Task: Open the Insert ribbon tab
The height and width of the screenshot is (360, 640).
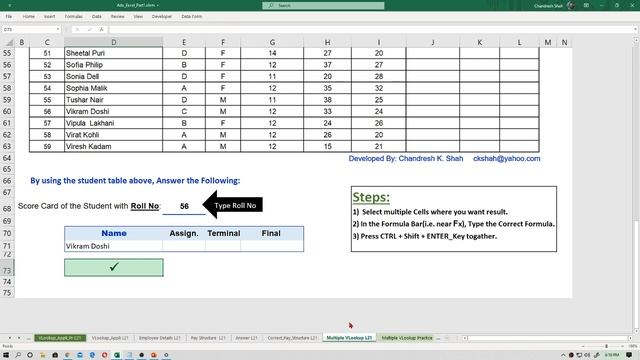Action: (x=49, y=17)
